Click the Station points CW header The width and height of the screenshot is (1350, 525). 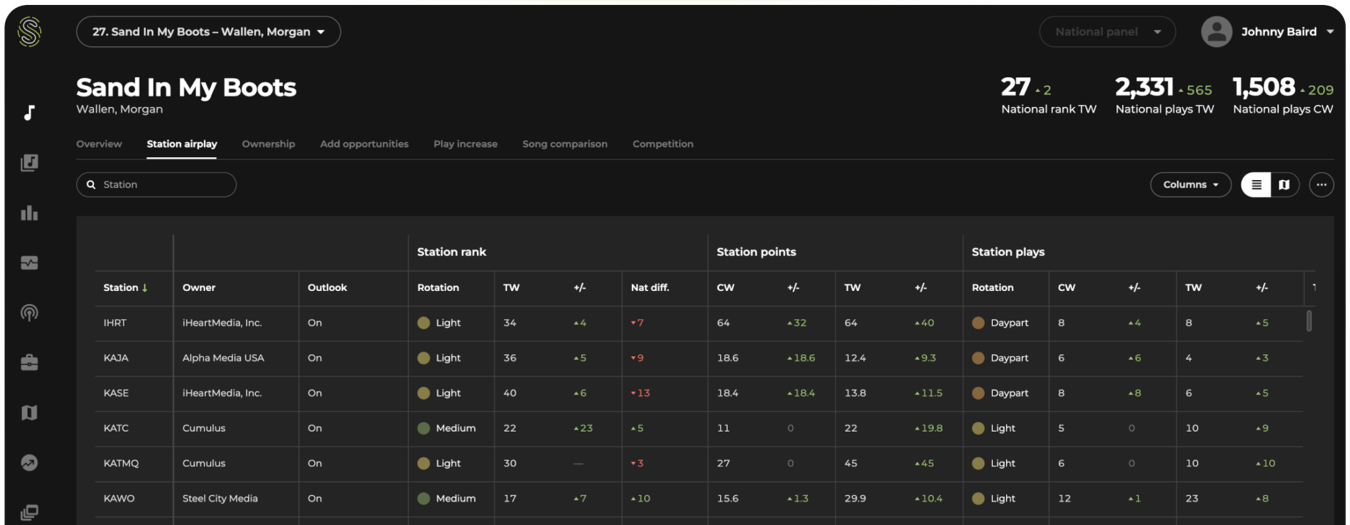coord(725,288)
